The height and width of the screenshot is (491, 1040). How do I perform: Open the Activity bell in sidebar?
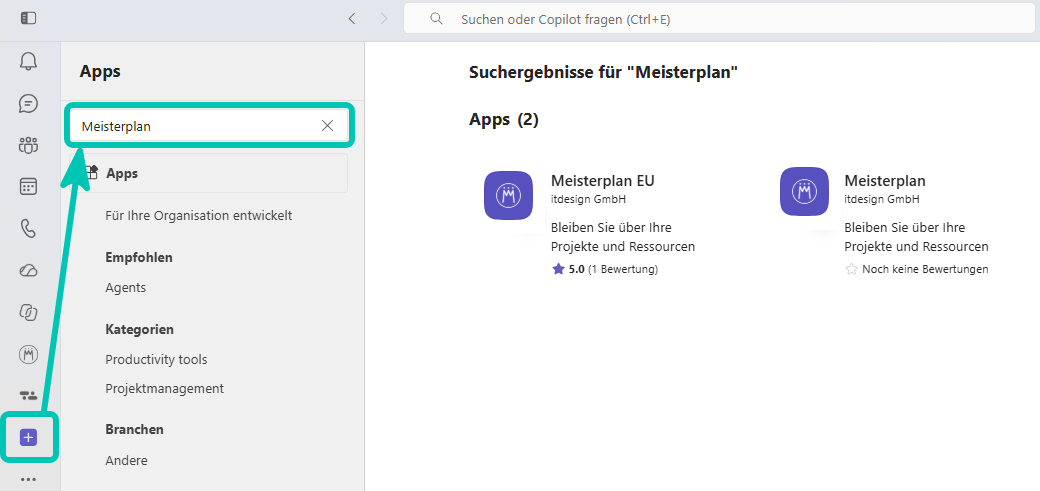click(29, 61)
